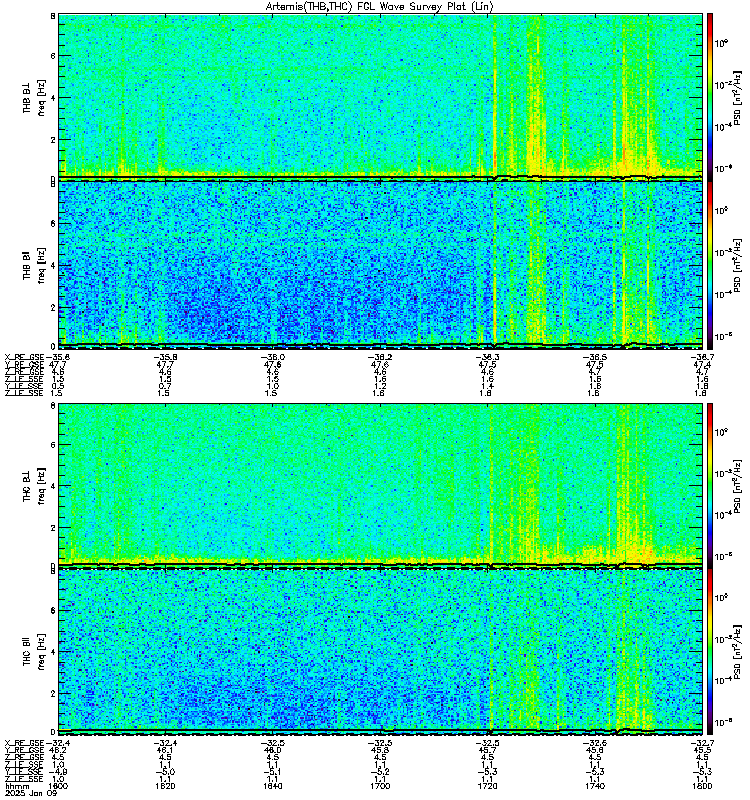Click the Y_RE_GSE value 46.2

[x=58, y=751]
